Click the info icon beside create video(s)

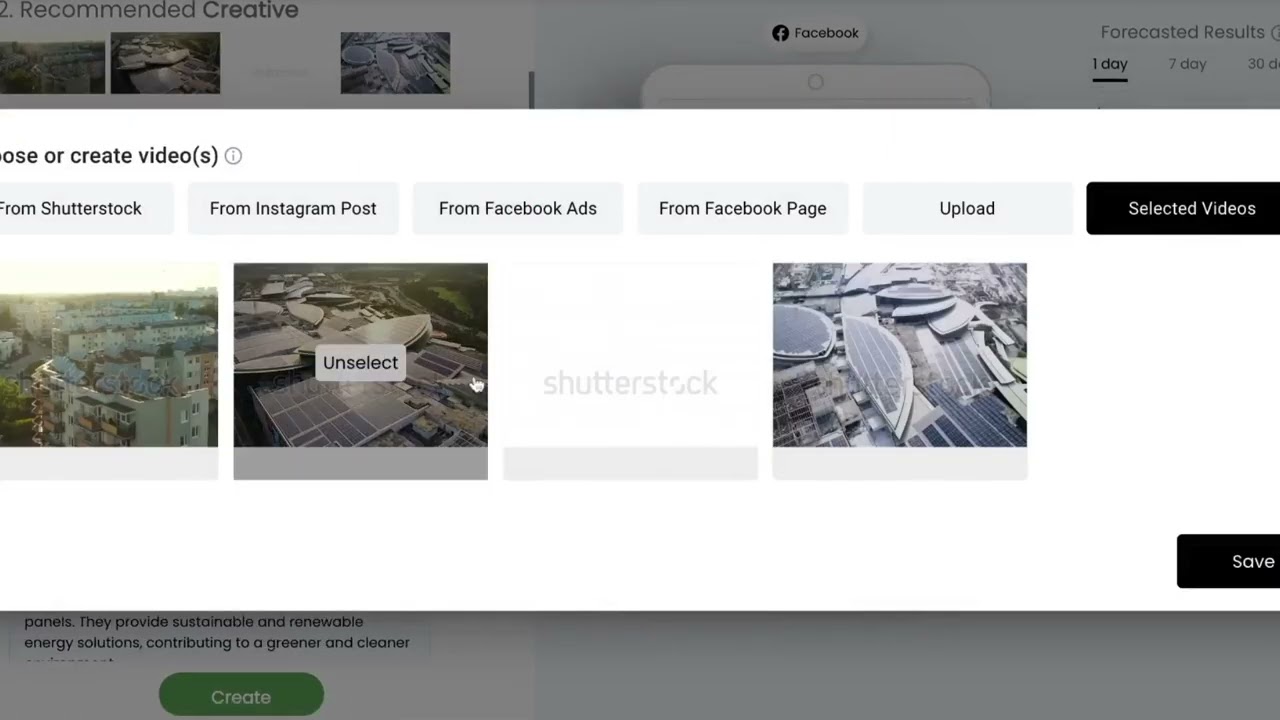coord(233,156)
